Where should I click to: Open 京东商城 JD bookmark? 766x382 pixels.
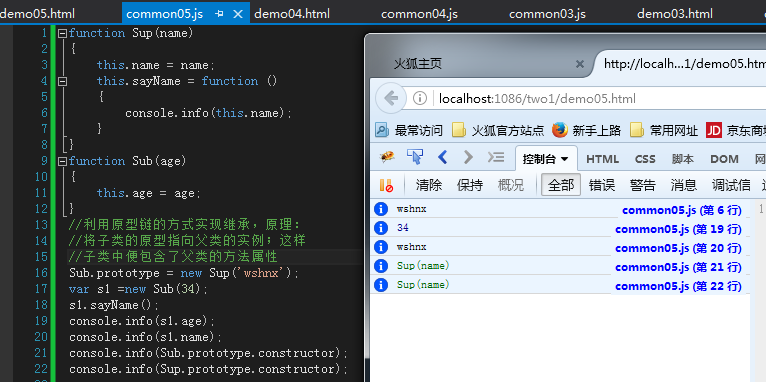point(736,130)
